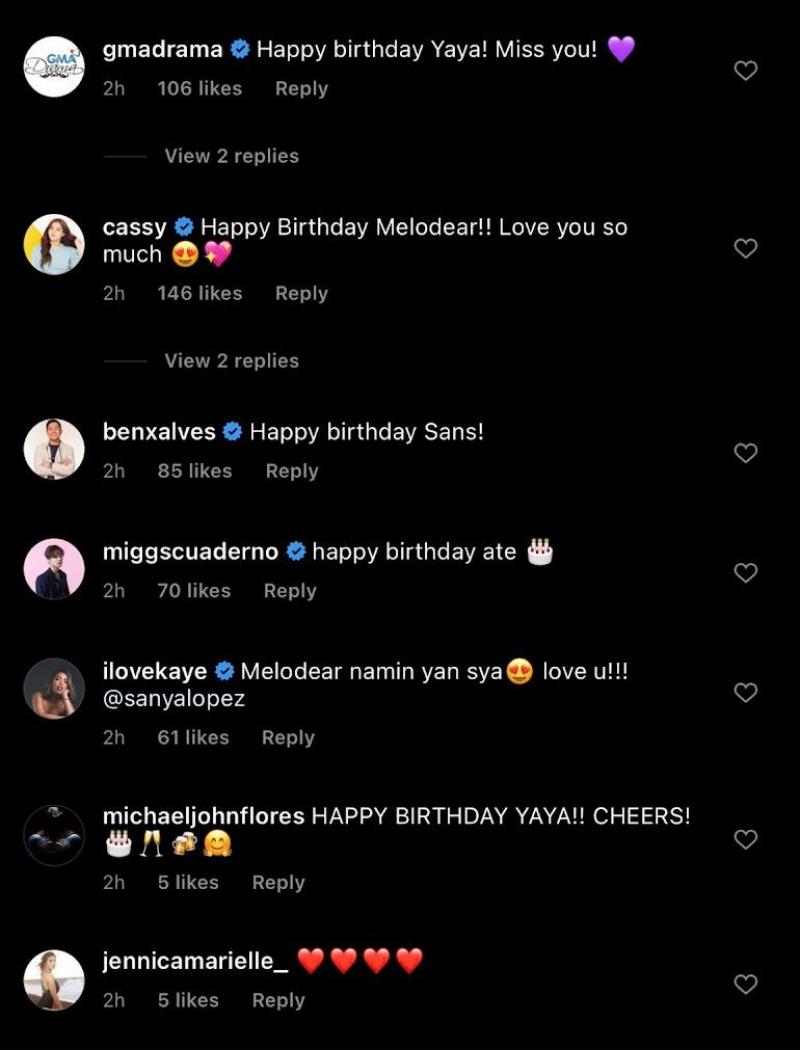Screen dimensions: 800x1050
Task: Open cassy's profile avatar
Action: [54, 244]
